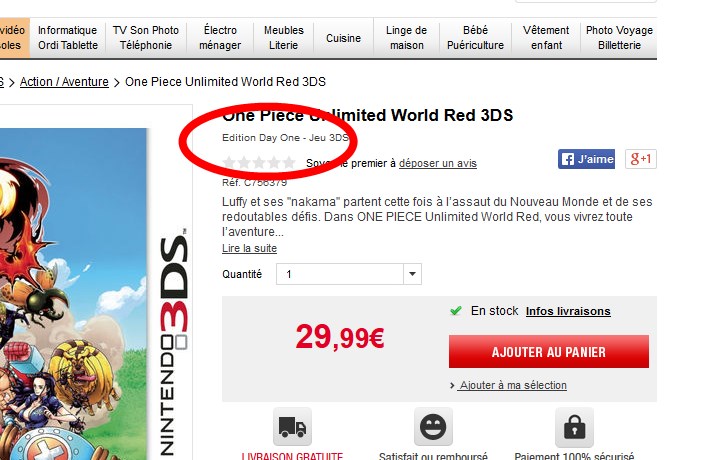Click Action / Aventure breadcrumb link
Viewport: 717px width, 460px height.
coord(64,82)
